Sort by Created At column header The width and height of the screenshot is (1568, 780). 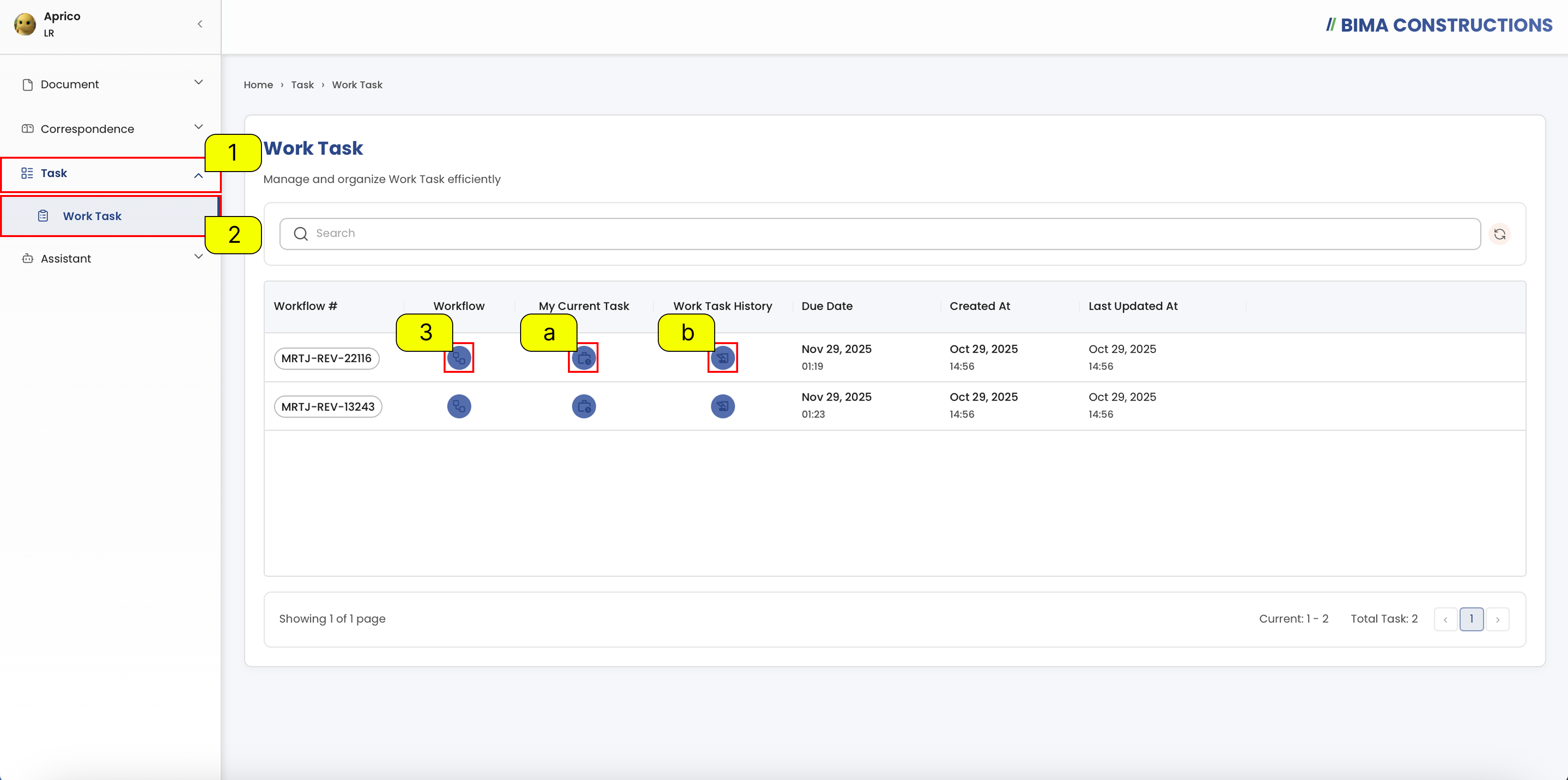click(x=980, y=306)
